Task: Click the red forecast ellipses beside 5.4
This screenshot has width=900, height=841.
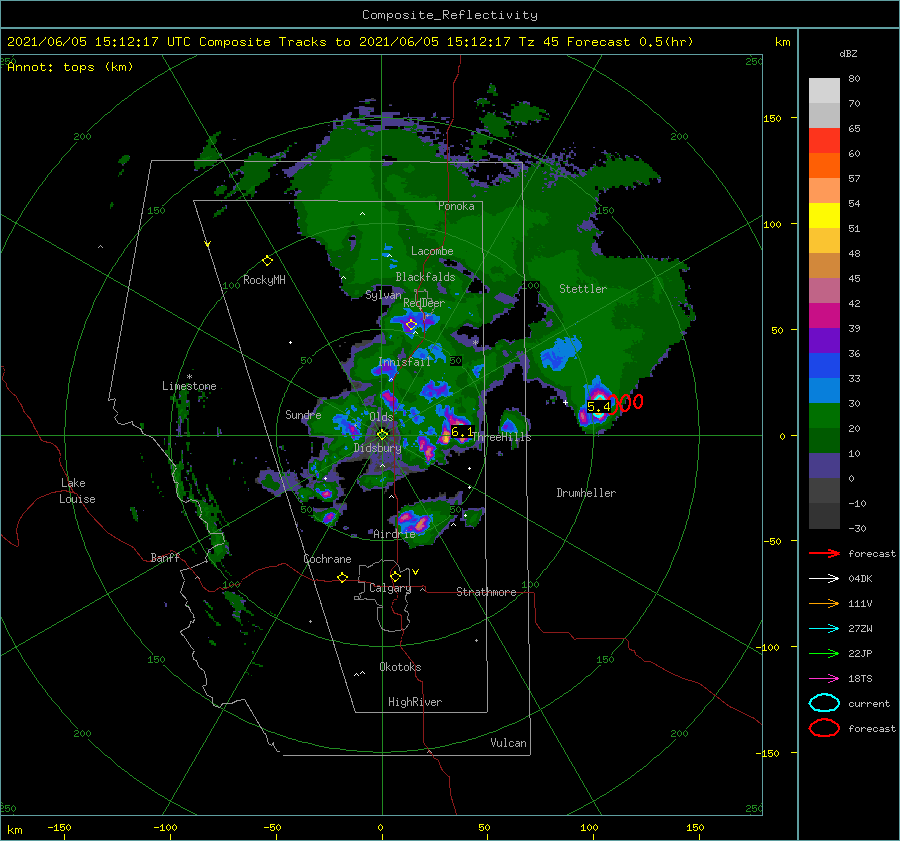Action: click(624, 403)
